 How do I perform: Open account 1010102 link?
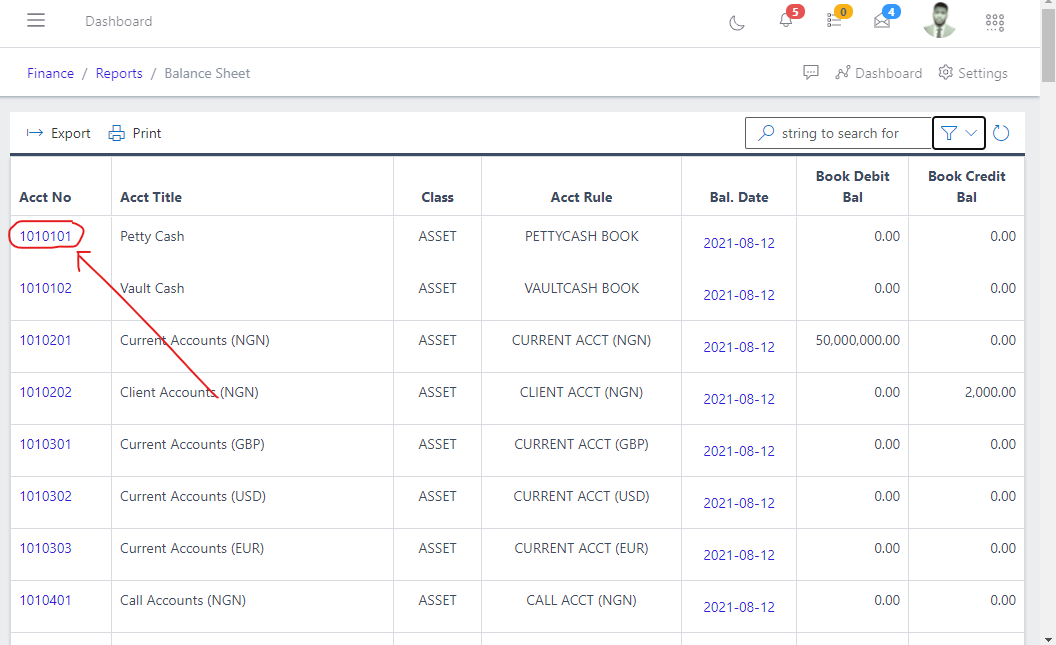pyautogui.click(x=45, y=288)
